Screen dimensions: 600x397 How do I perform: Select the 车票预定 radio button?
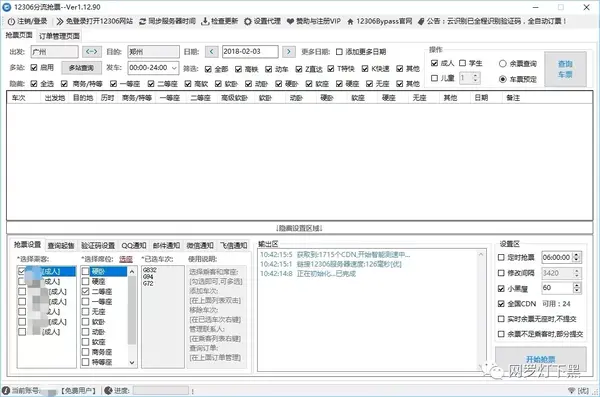click(503, 79)
